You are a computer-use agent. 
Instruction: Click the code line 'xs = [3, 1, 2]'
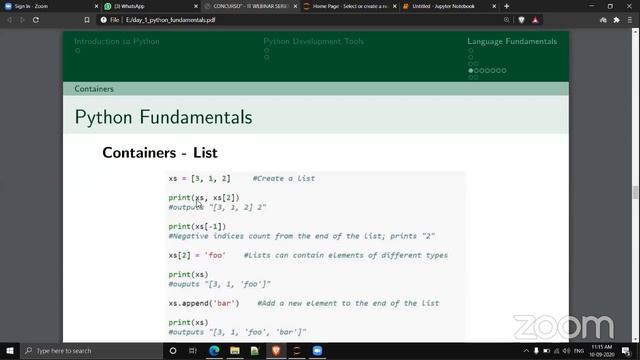tap(200, 178)
